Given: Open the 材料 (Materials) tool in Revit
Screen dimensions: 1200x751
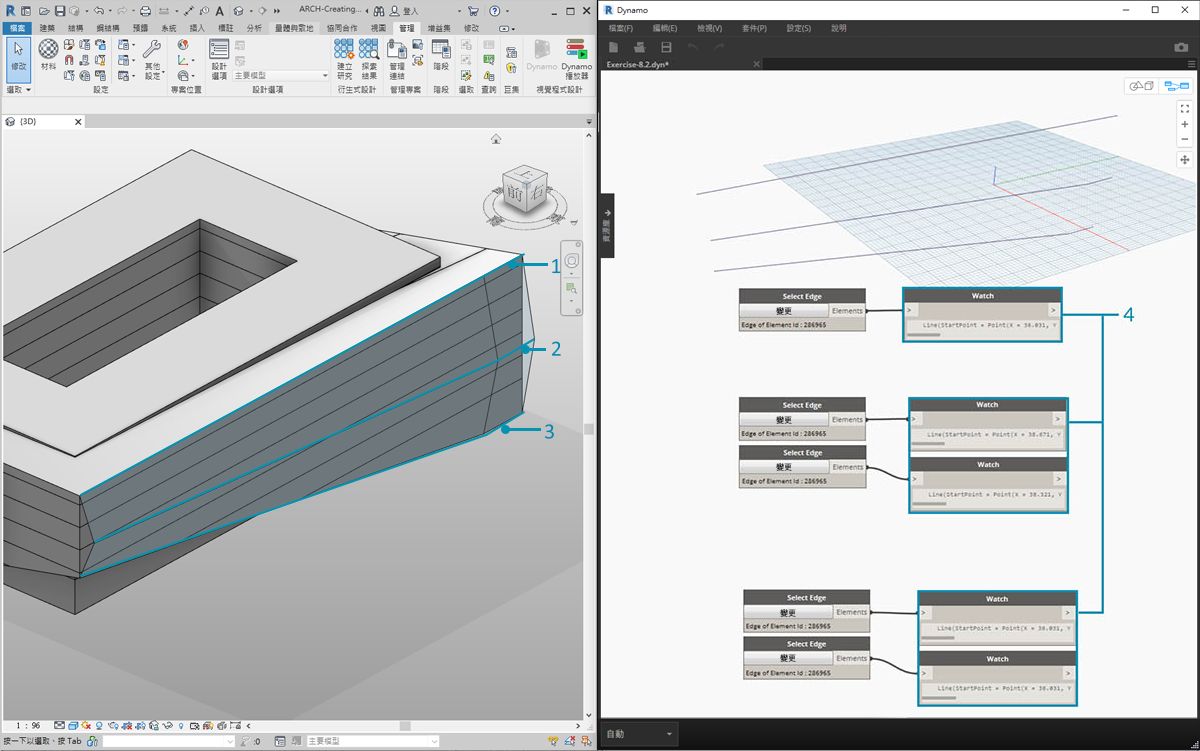Looking at the screenshot, I should 48,56.
